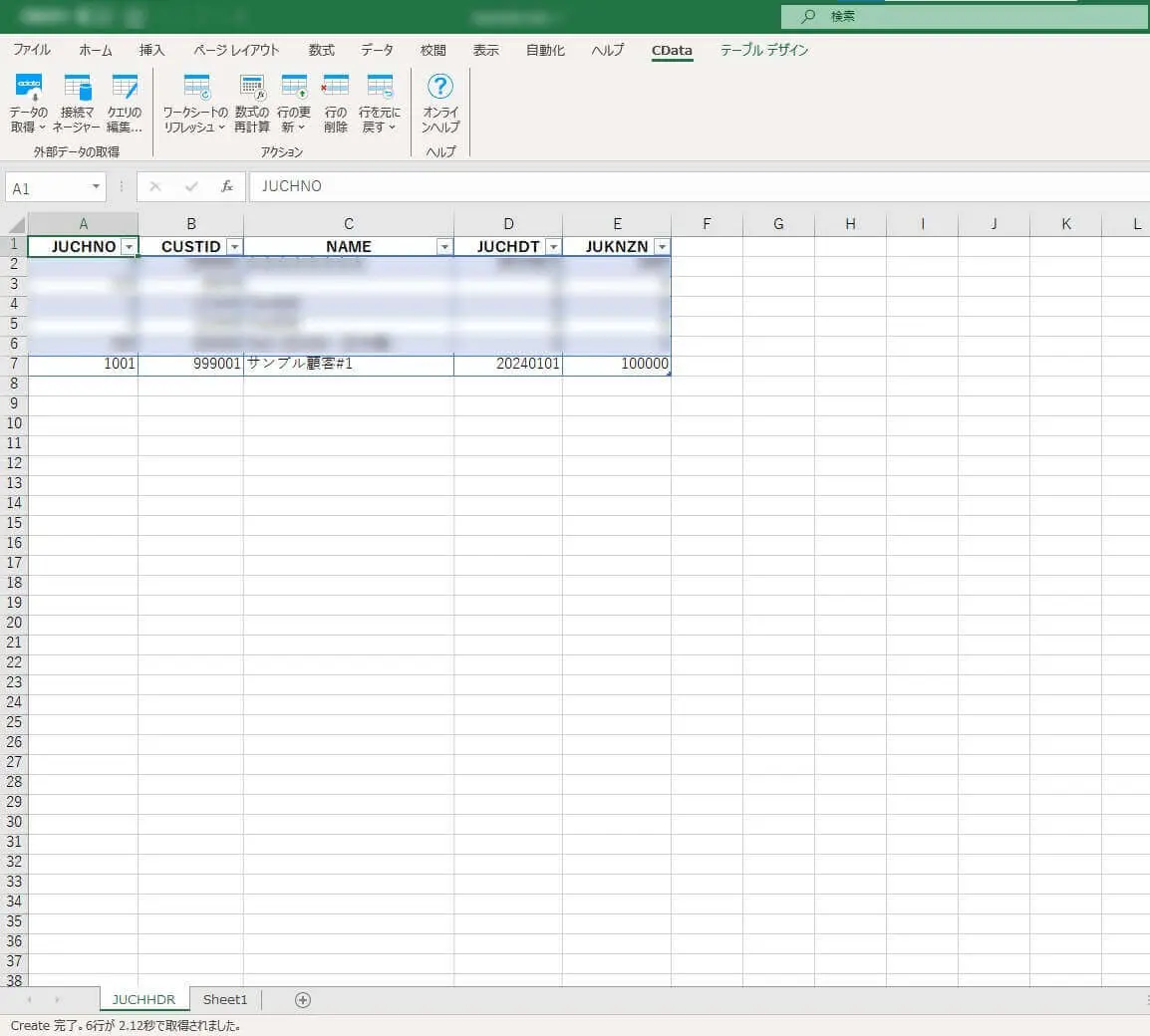This screenshot has width=1150, height=1036.
Task: Click 数式の再計算 recalculate icon
Action: coord(251,103)
